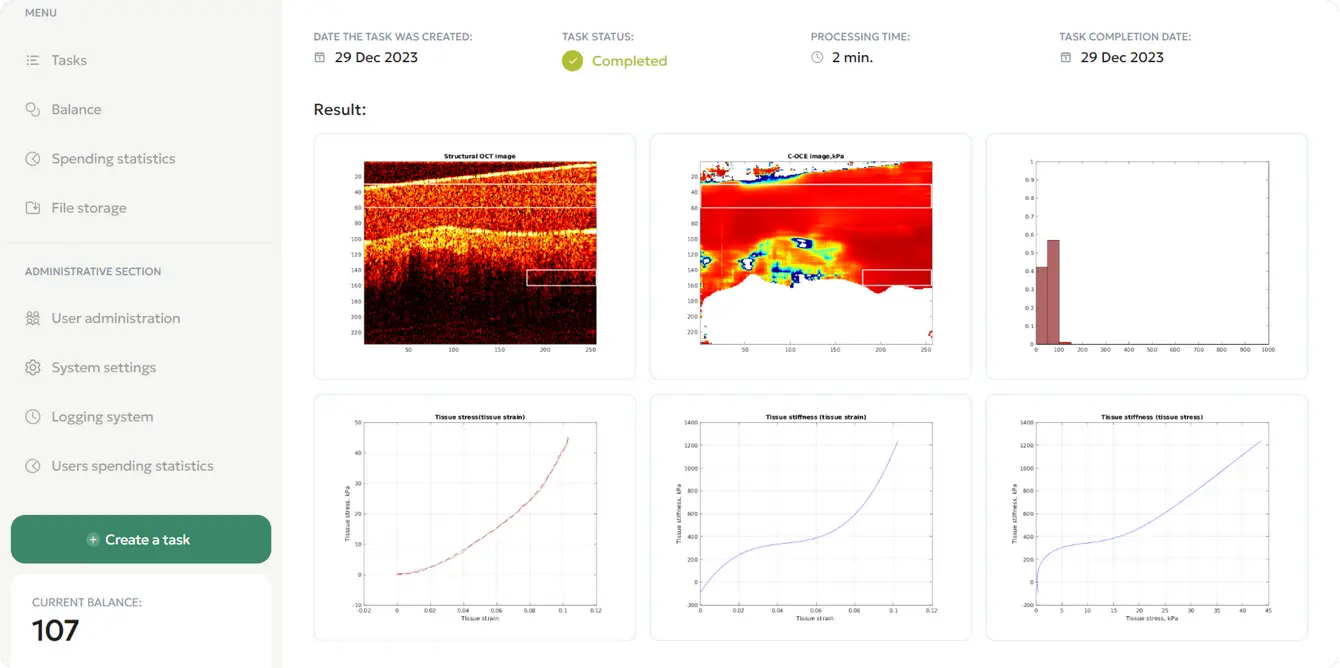Click the System settings gear icon
The image size is (1340, 668).
click(x=33, y=368)
